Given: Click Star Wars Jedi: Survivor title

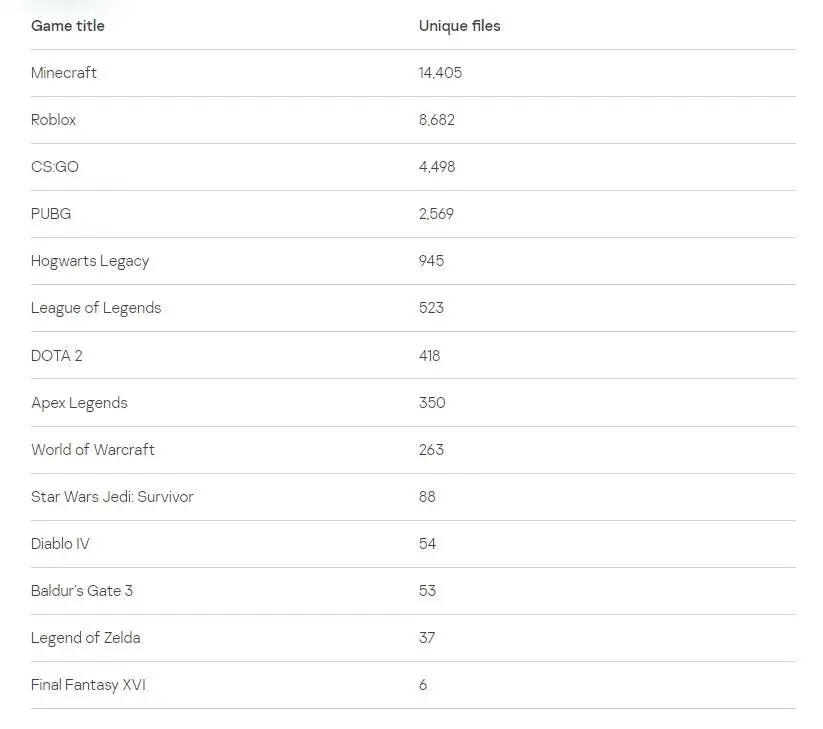Looking at the screenshot, I should click(x=112, y=497).
